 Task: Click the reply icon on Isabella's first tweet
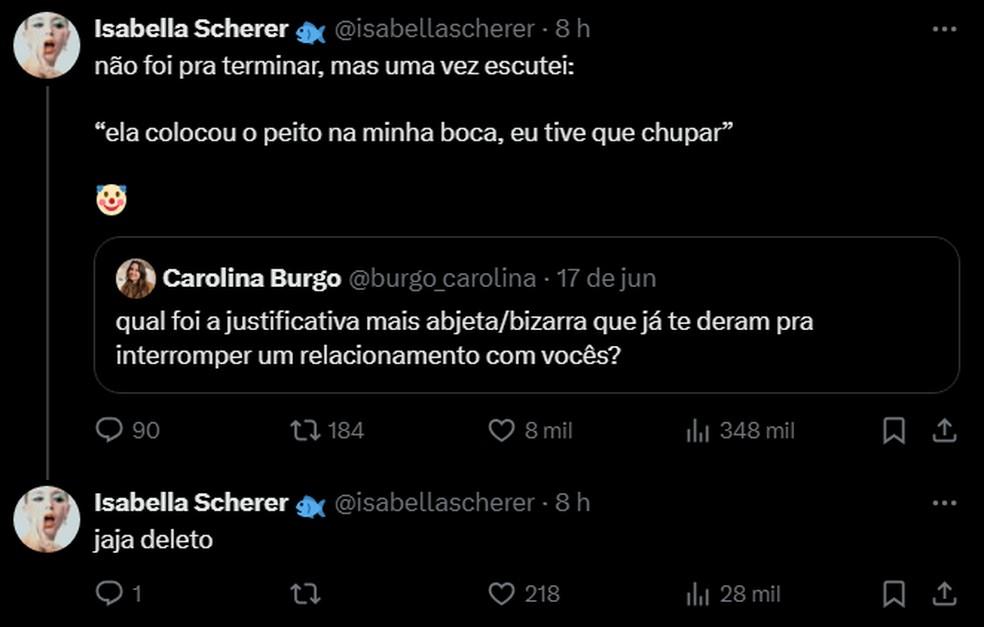[x=109, y=430]
